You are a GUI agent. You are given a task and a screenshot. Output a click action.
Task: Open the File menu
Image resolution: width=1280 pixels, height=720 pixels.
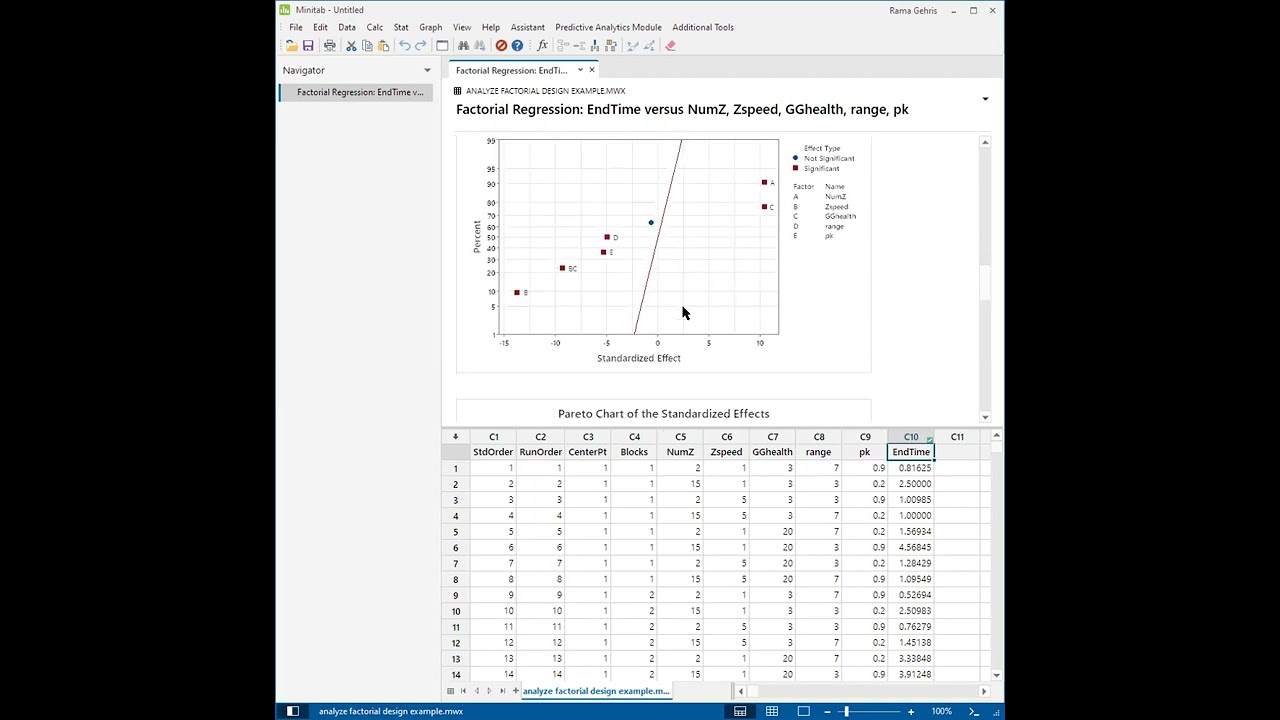[296, 27]
